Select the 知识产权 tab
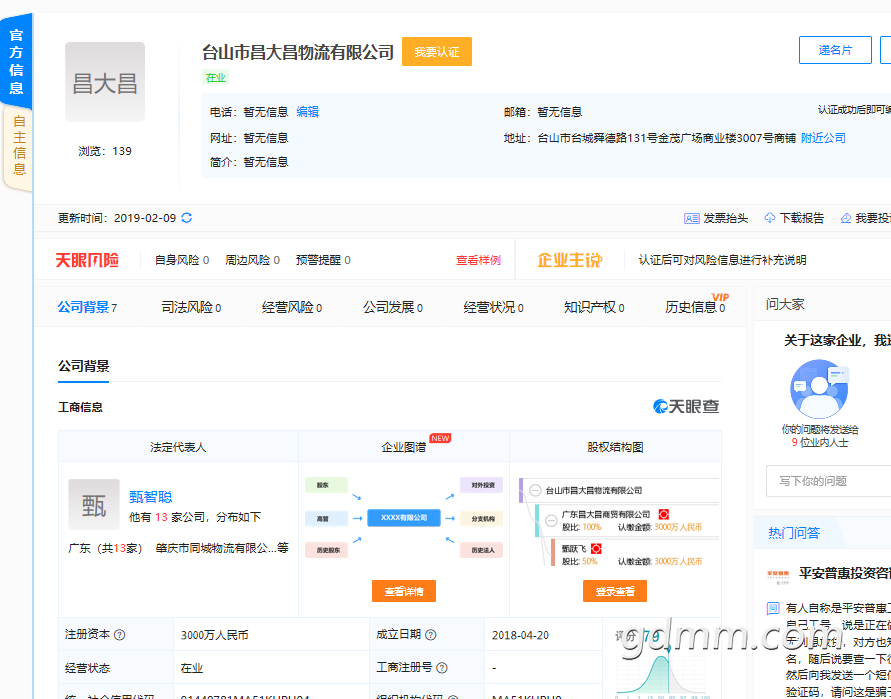 [594, 307]
